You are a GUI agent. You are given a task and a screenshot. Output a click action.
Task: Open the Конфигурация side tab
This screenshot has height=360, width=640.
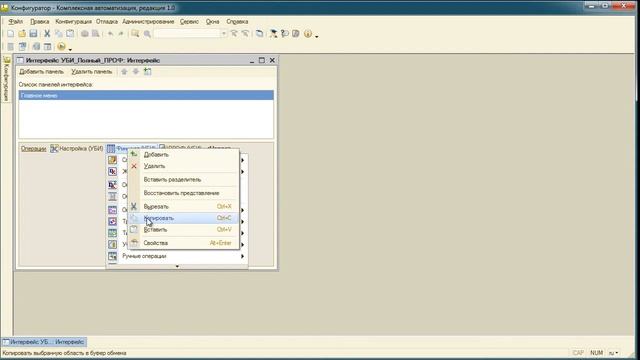click(6, 79)
